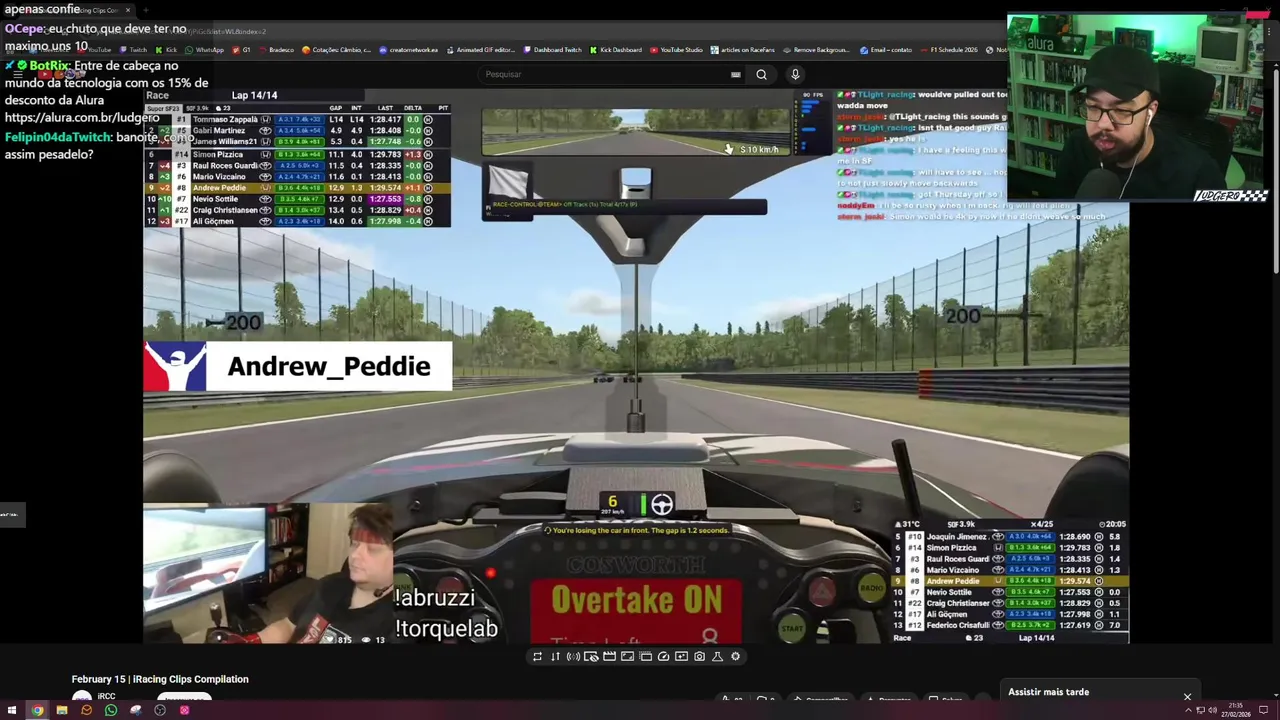Click Tommaso Zappala row in standings

pyautogui.click(x=297, y=119)
